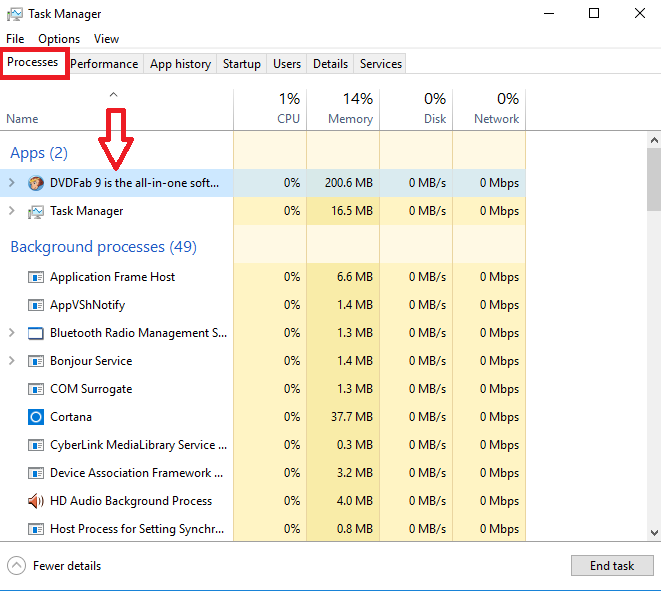Switch to the Users tab
Viewport: 663px width, 591px height.
click(287, 64)
